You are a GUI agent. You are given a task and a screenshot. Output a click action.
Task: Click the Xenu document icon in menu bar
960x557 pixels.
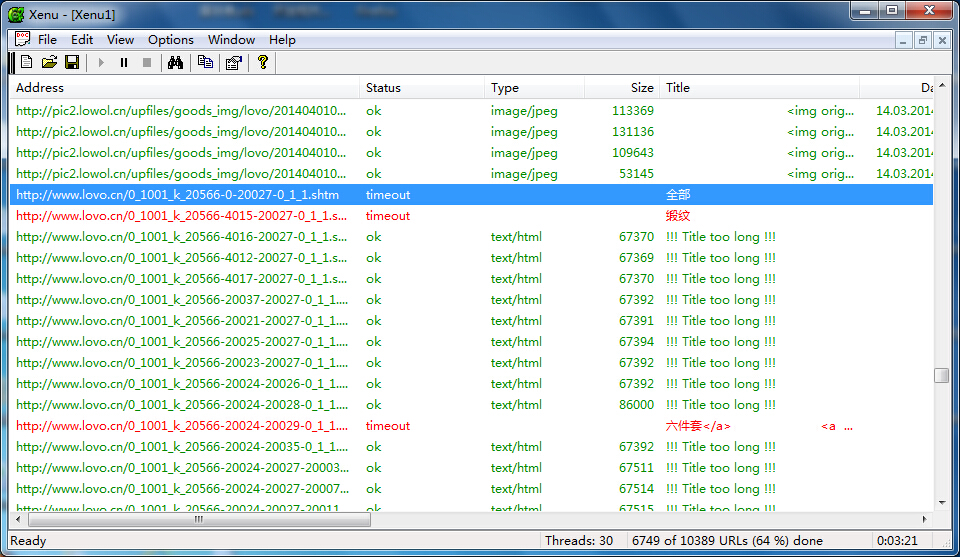(23, 39)
